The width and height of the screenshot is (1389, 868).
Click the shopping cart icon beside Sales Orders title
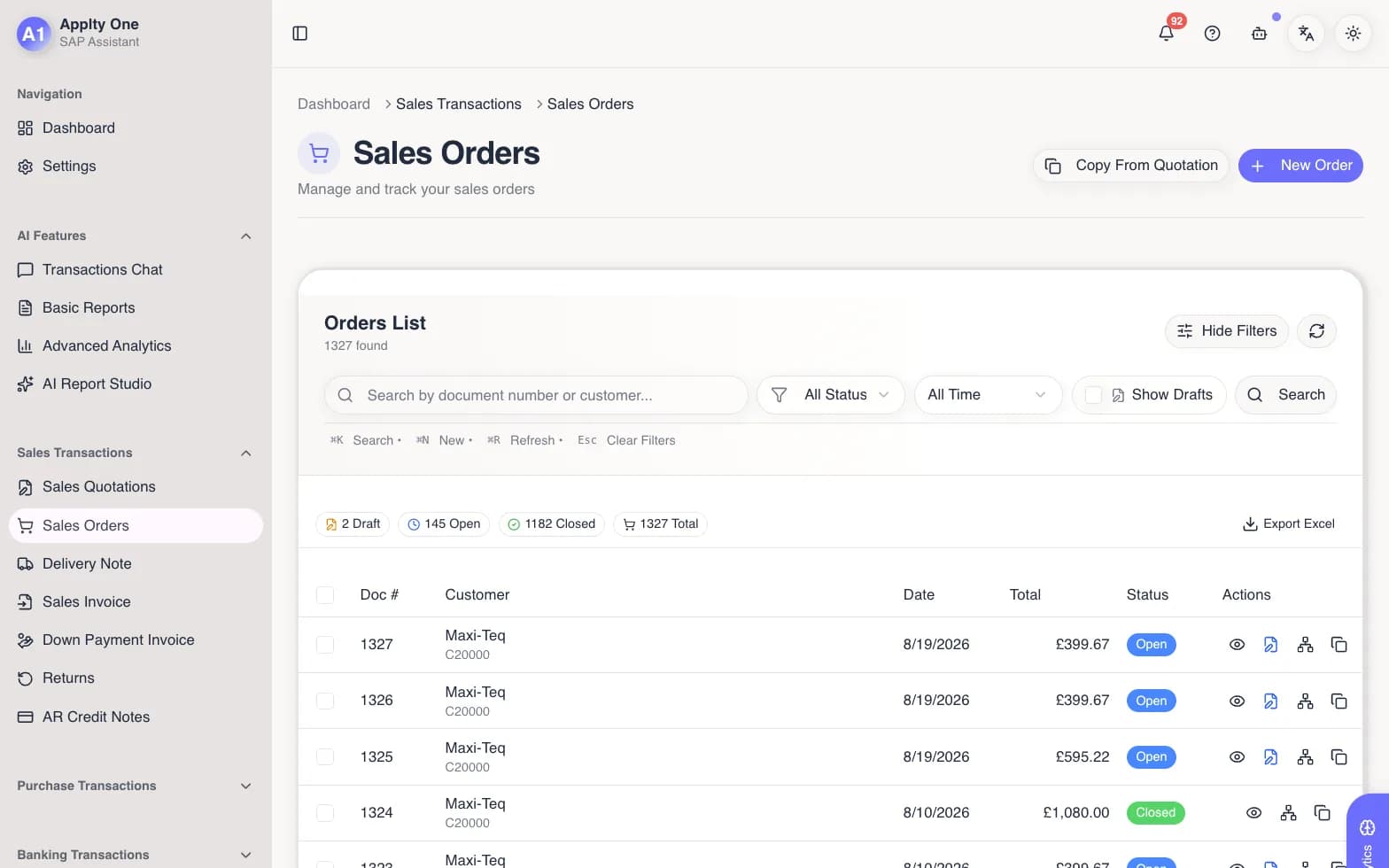click(x=319, y=153)
